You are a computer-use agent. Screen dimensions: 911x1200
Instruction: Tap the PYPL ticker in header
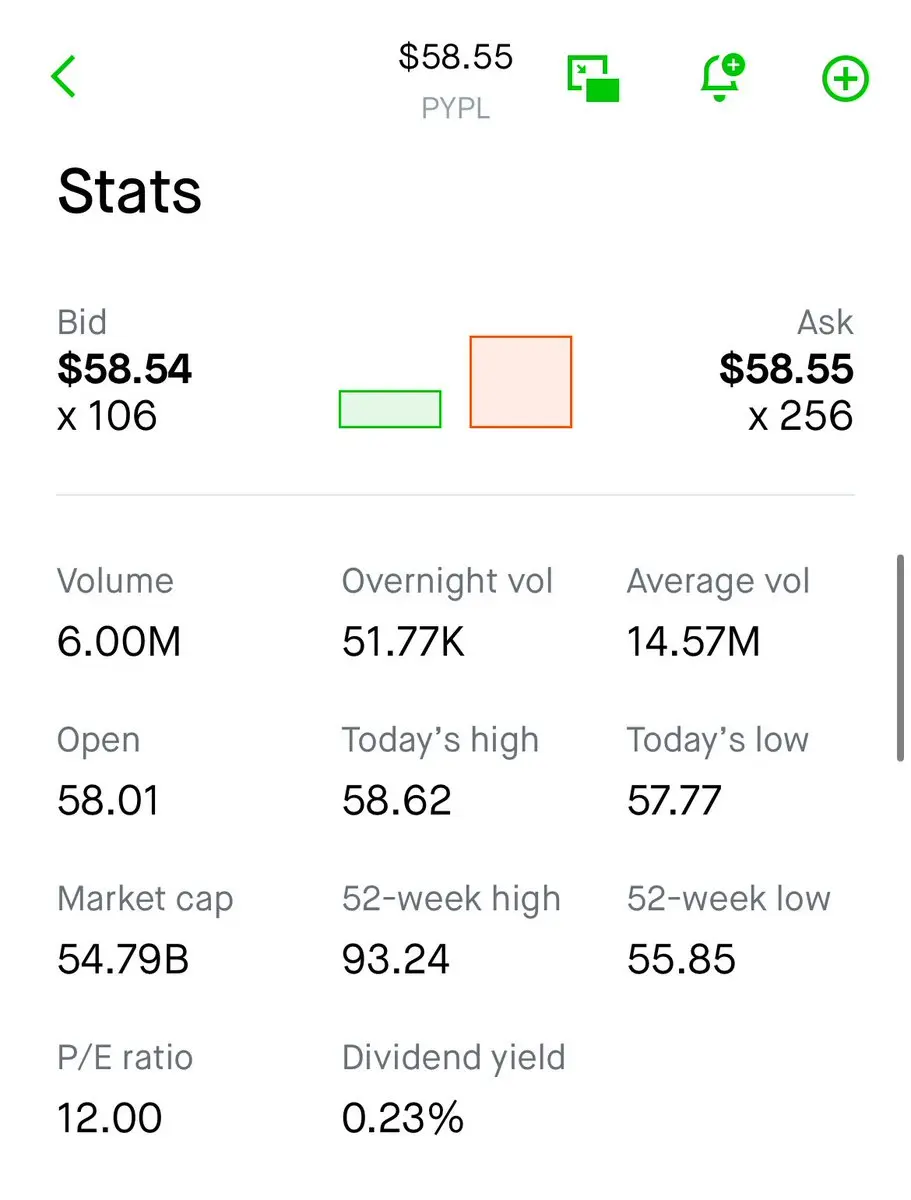456,108
